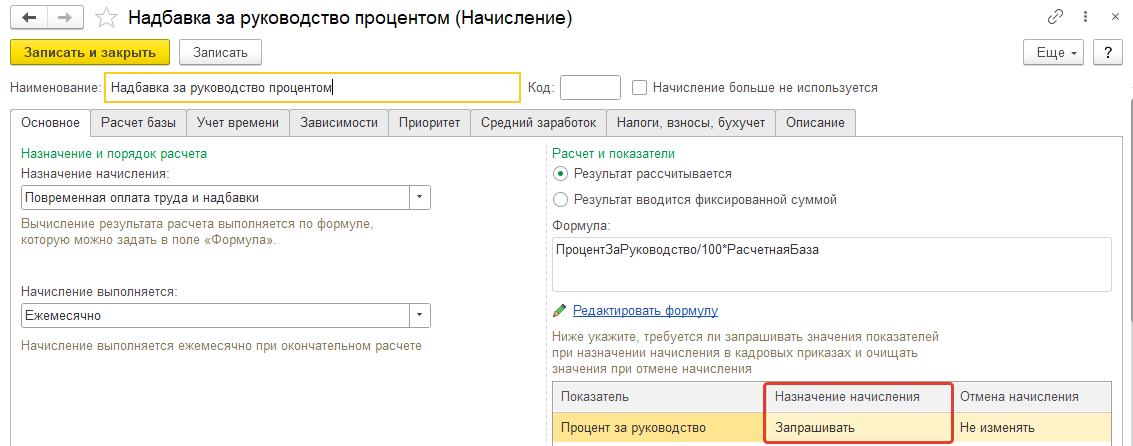
Task: Open the 'Еще' dropdown menu
Action: 1056,53
